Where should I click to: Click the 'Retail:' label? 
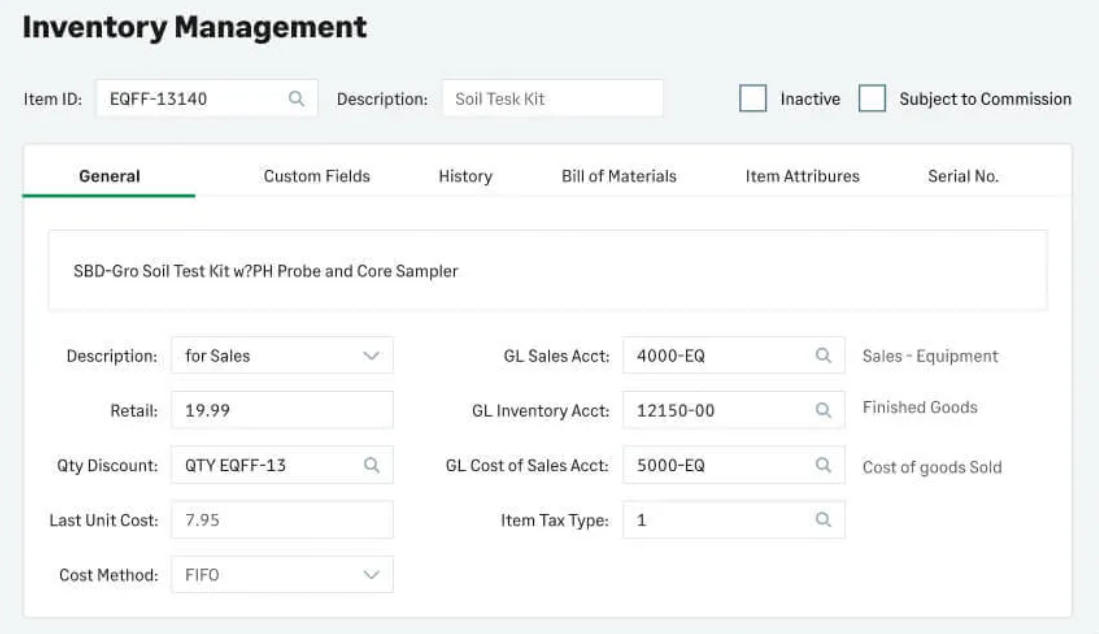(134, 411)
